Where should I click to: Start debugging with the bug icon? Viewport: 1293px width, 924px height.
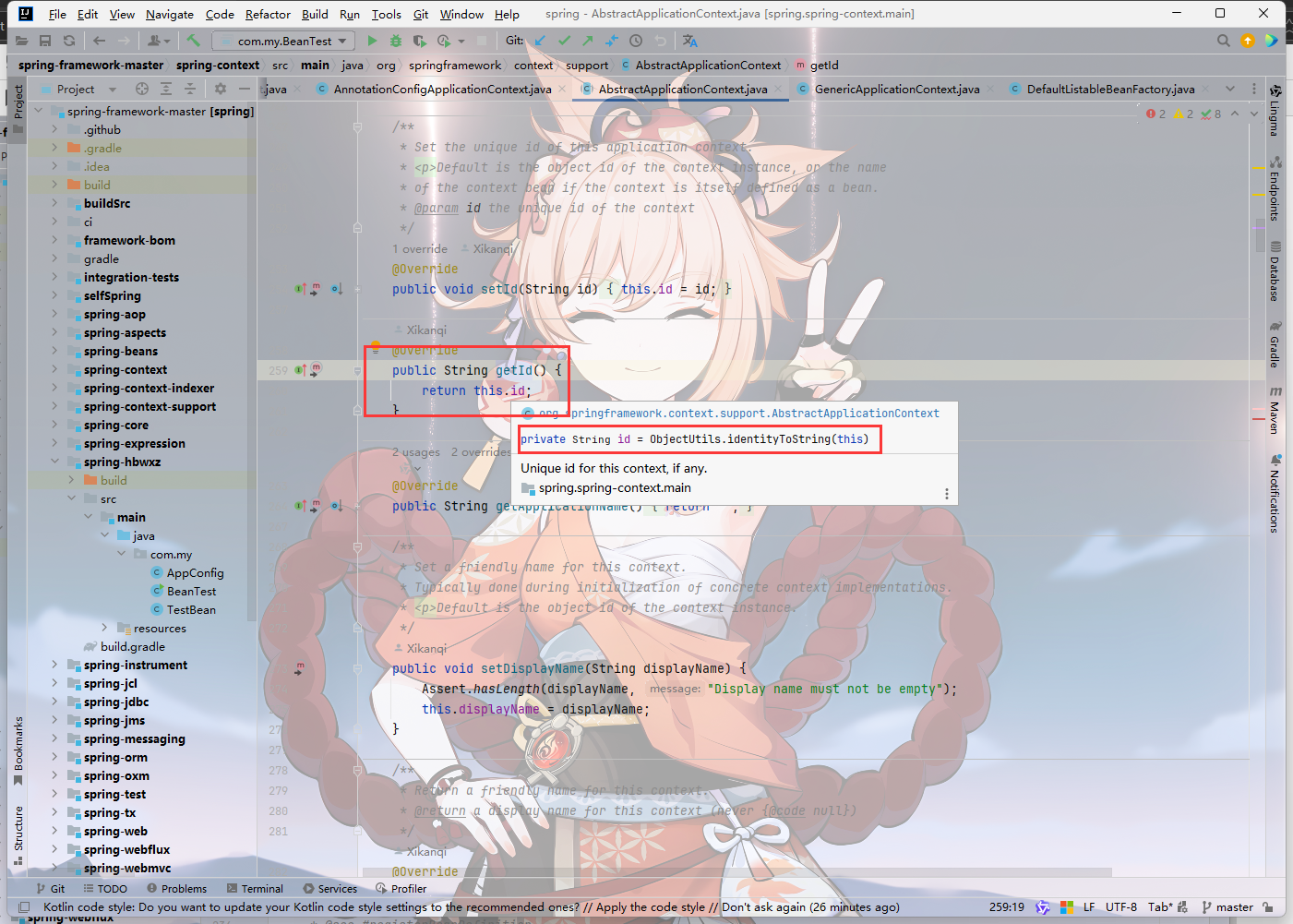coord(396,41)
